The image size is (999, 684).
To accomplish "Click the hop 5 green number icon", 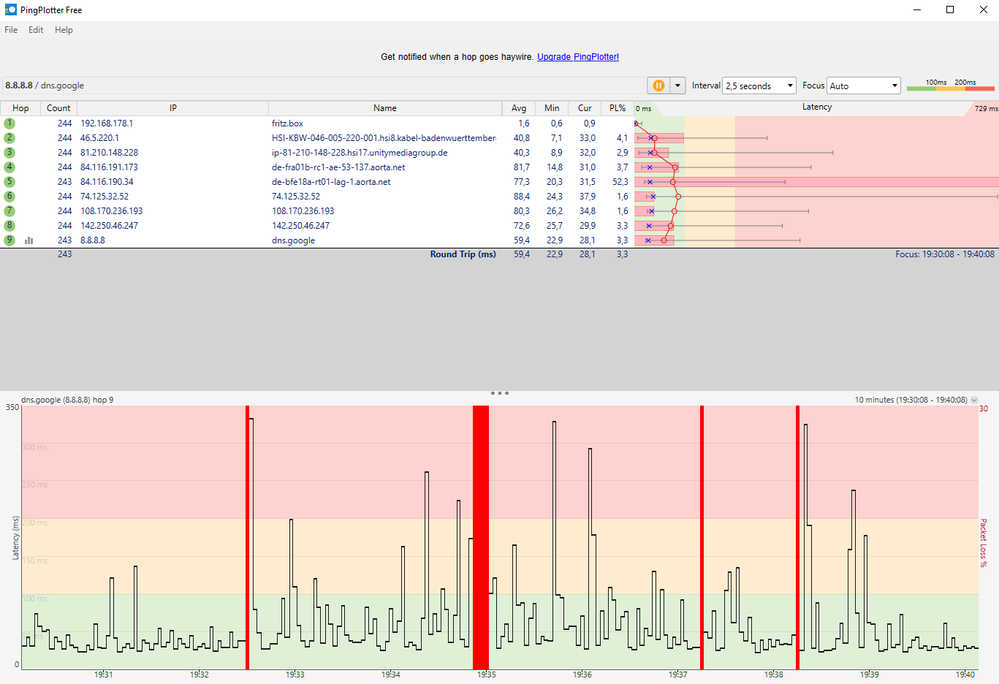I will [x=9, y=182].
